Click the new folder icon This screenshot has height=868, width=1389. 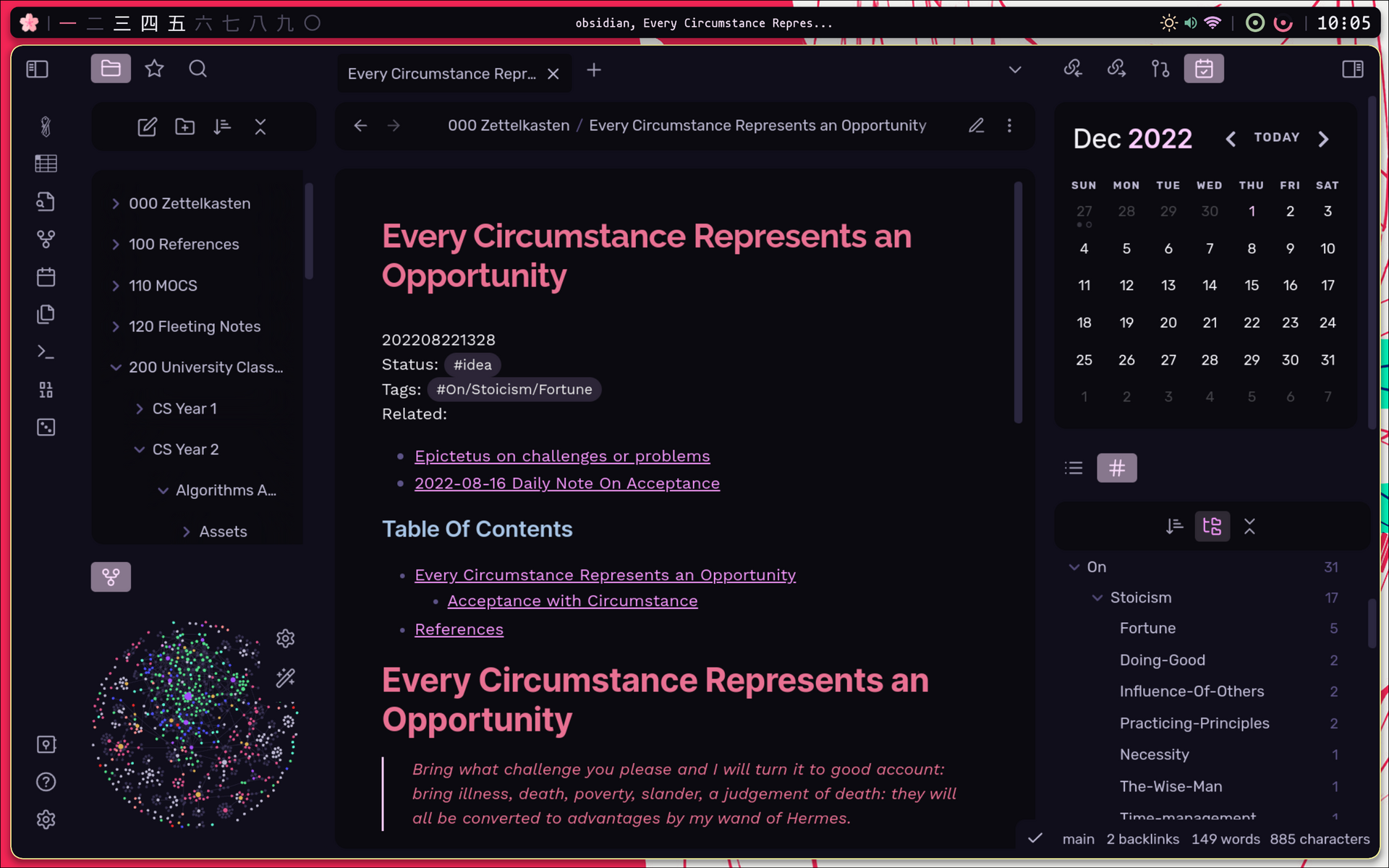[185, 127]
